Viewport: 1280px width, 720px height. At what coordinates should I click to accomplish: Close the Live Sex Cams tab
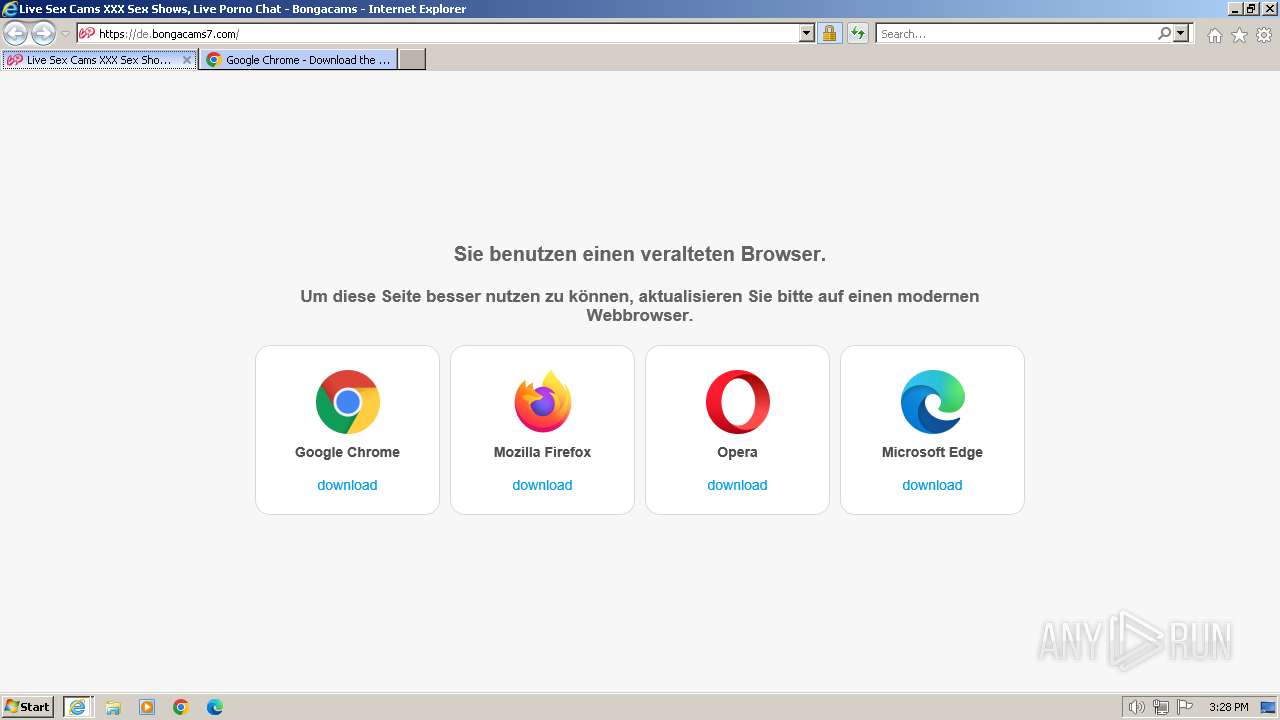186,60
